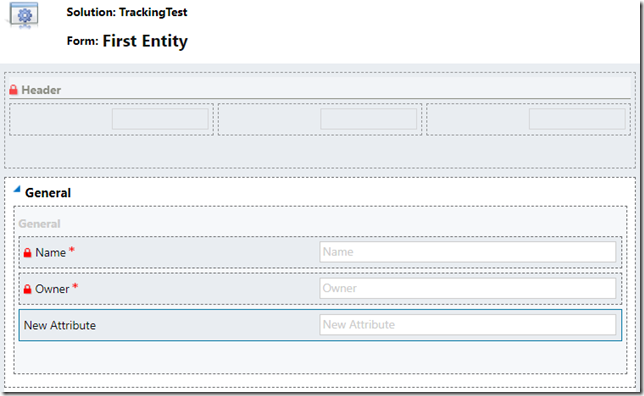The image size is (644, 396).
Task: Click the Solution: TrackingTest heading
Action: coord(127,12)
